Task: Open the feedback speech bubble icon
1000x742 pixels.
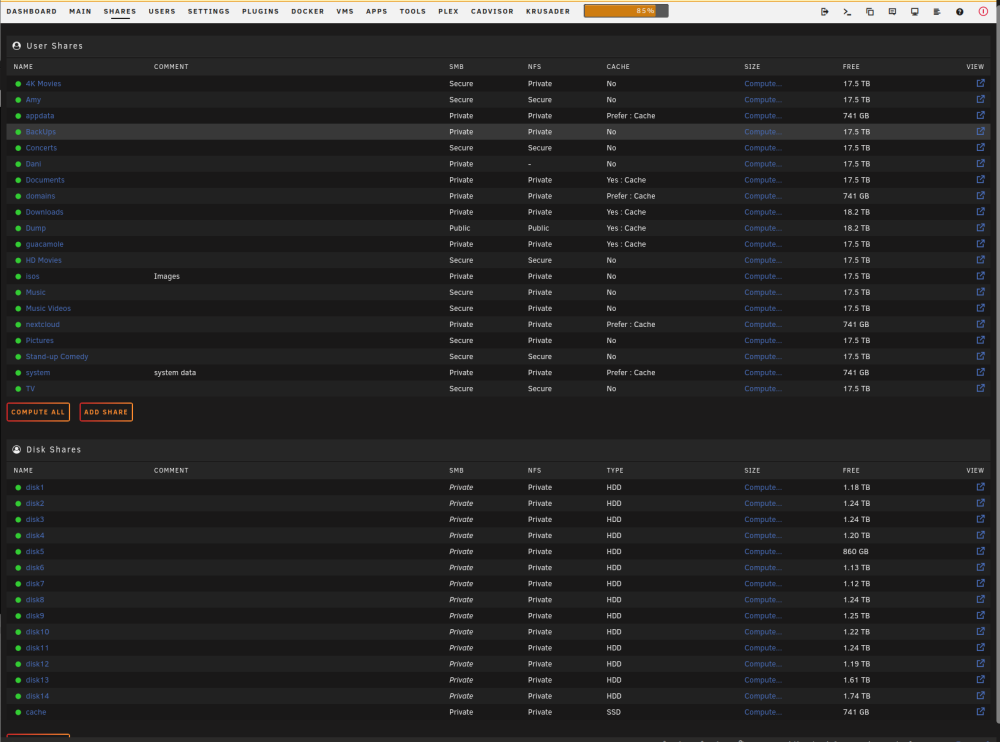Action: (x=892, y=11)
